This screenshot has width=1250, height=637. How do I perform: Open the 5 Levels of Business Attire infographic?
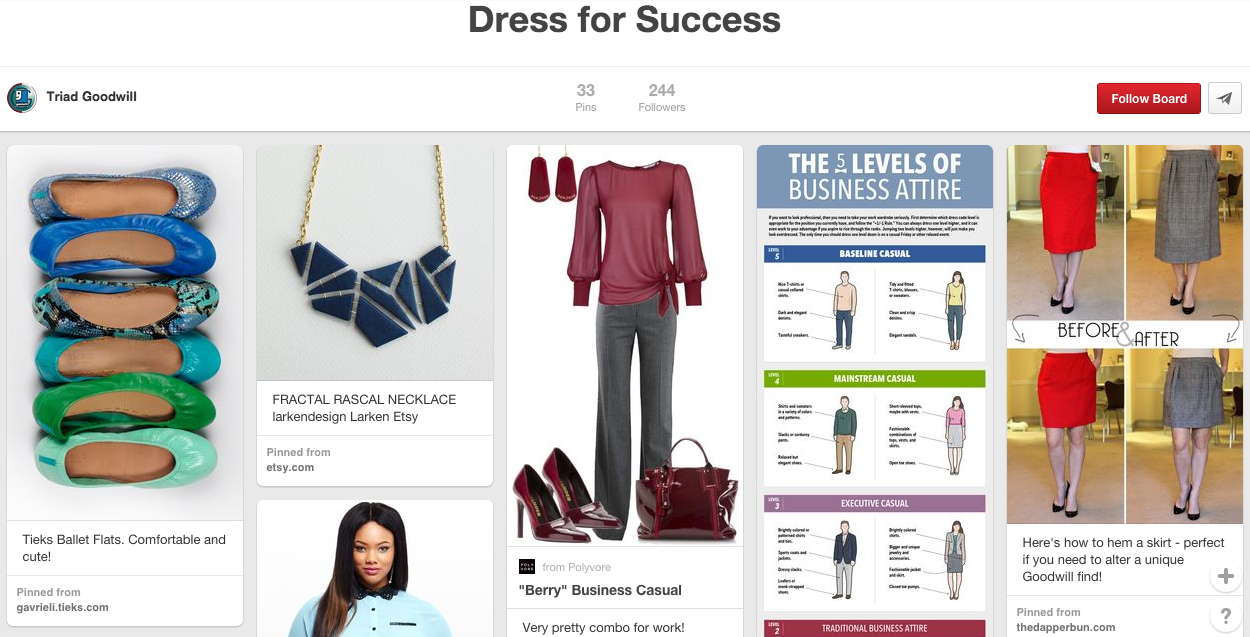(875, 391)
